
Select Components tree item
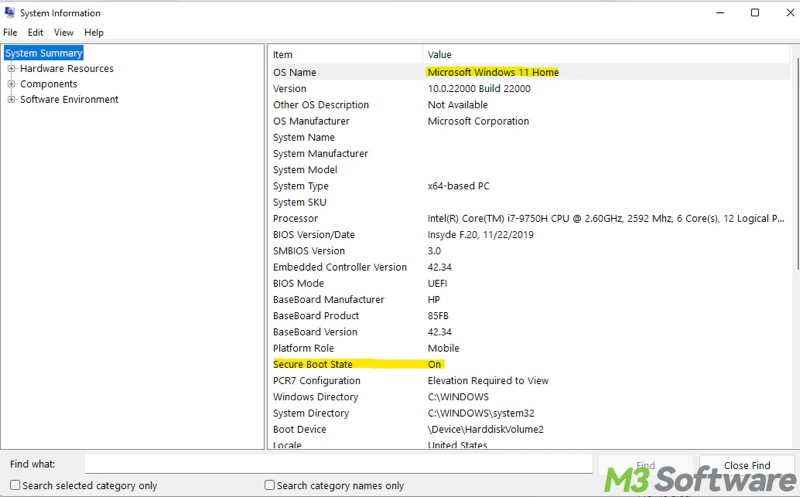(x=48, y=84)
